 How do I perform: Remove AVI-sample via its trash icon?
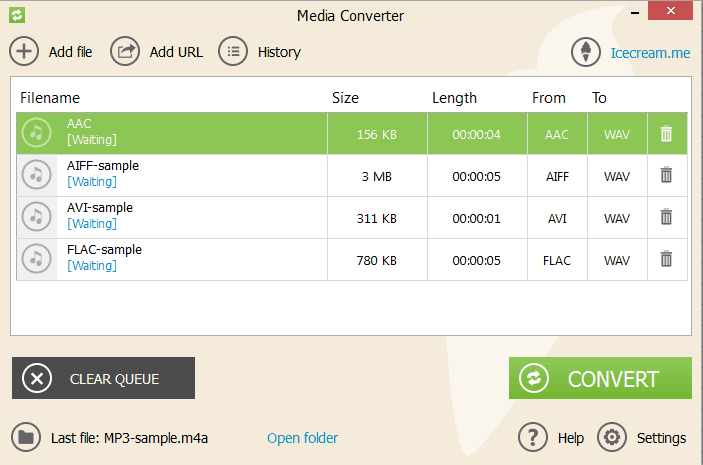(x=666, y=217)
